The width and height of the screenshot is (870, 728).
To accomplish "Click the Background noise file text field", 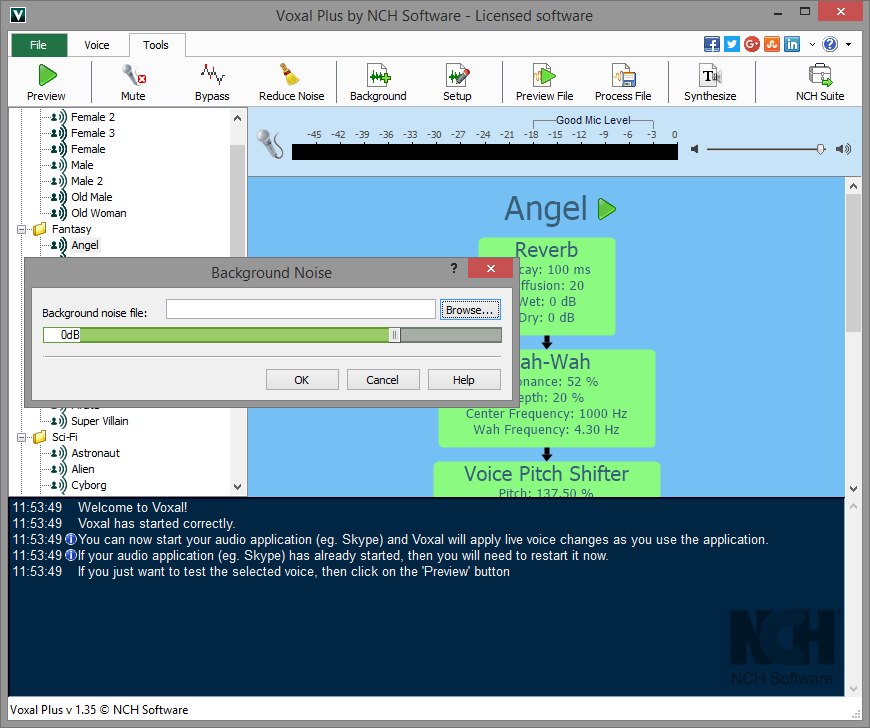I will (300, 310).
